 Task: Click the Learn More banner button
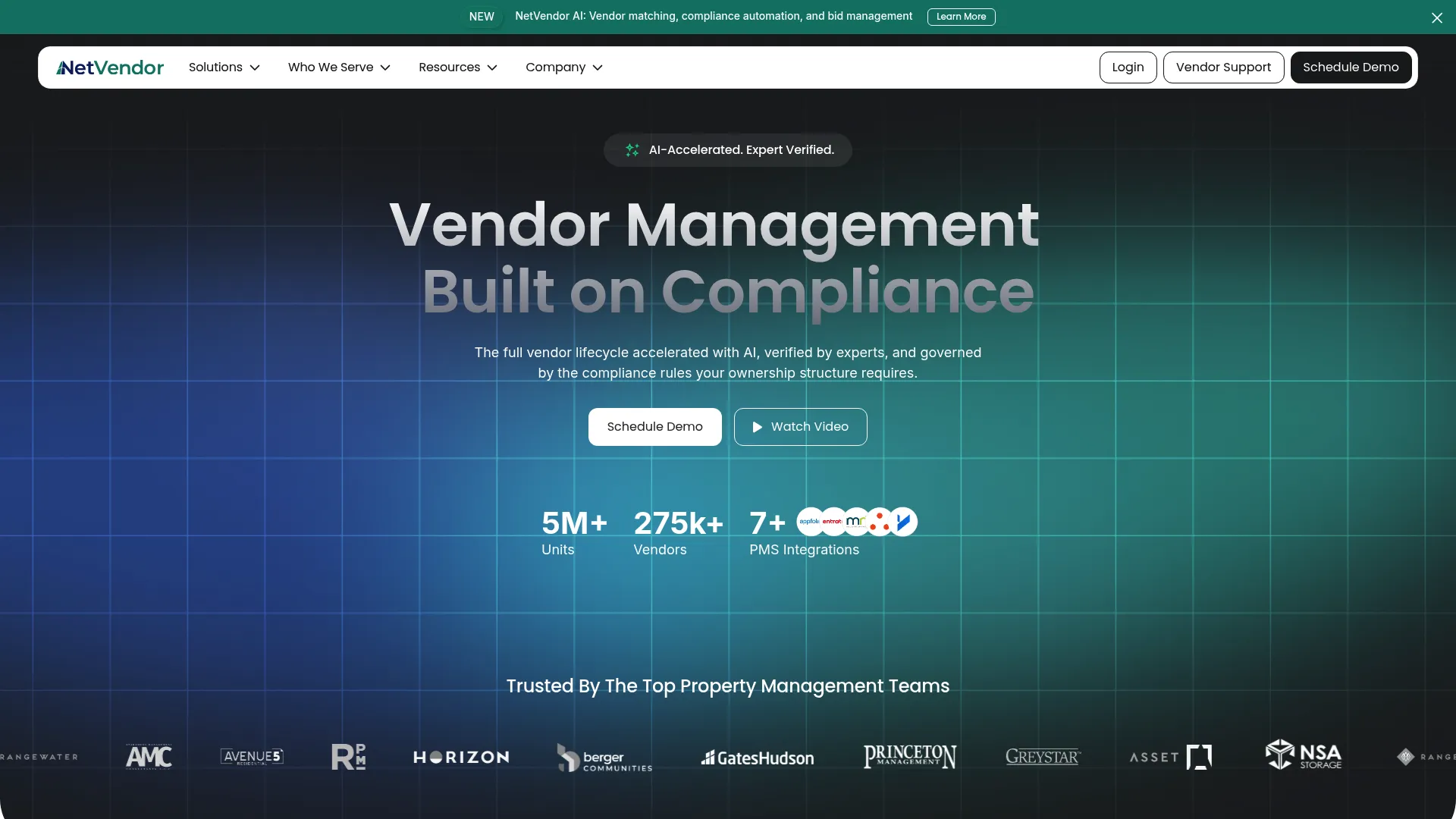[961, 17]
